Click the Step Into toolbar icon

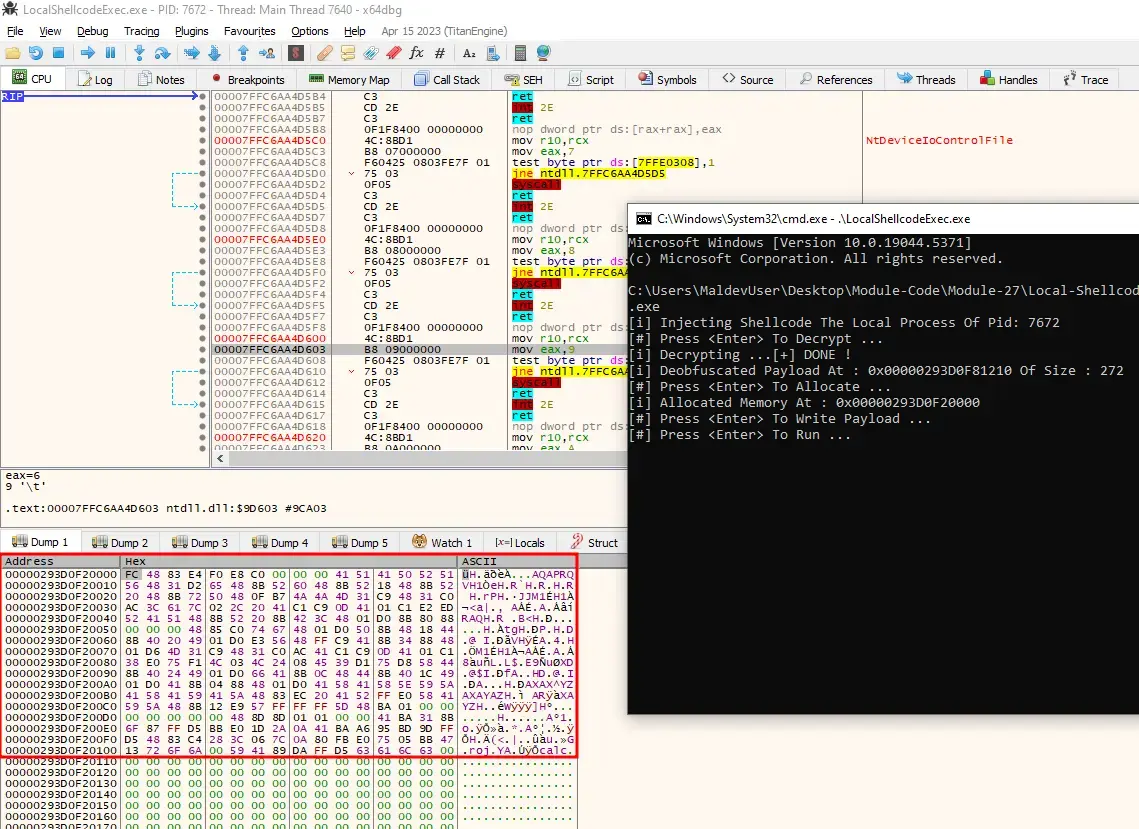coord(139,53)
